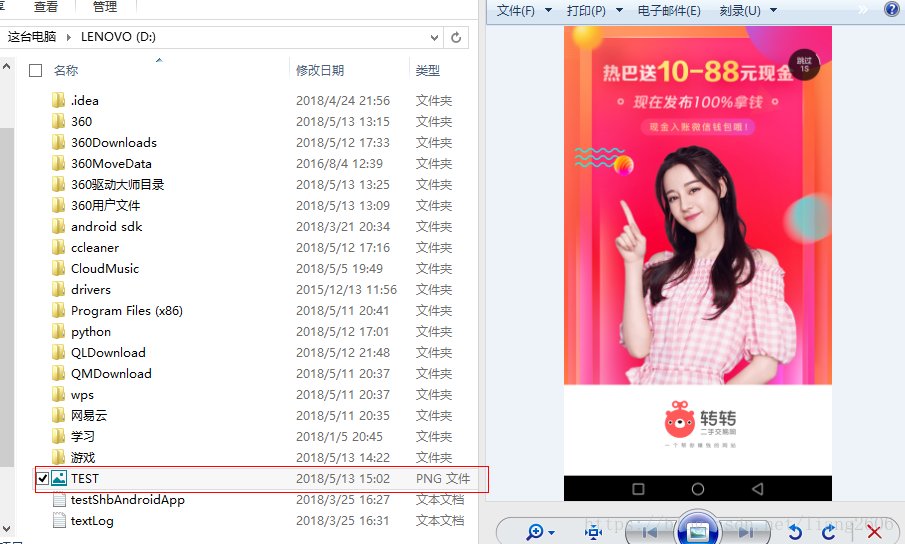
Task: Select the python folder icon
Action: 58,332
